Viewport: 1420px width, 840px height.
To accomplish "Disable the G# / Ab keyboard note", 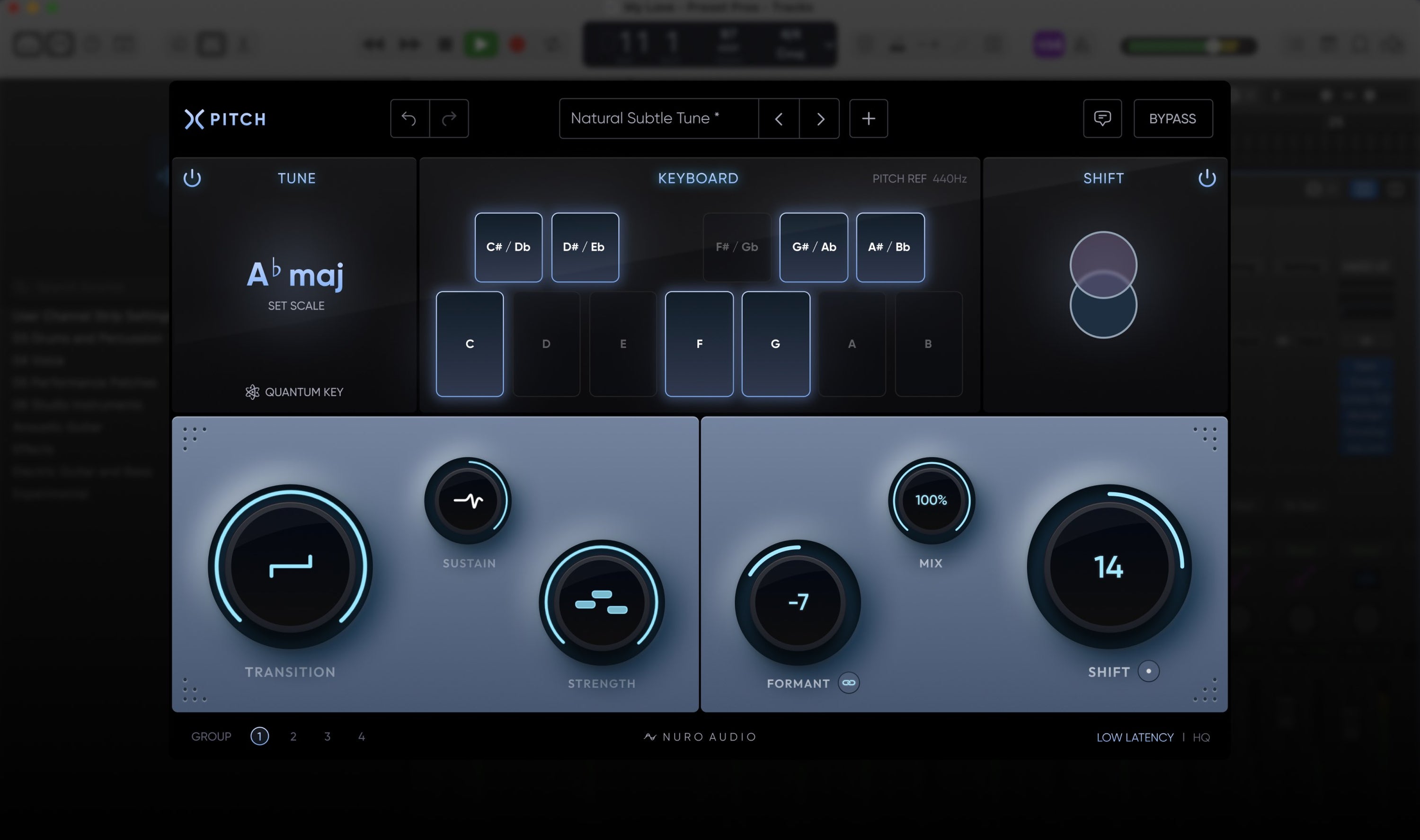I will [813, 247].
